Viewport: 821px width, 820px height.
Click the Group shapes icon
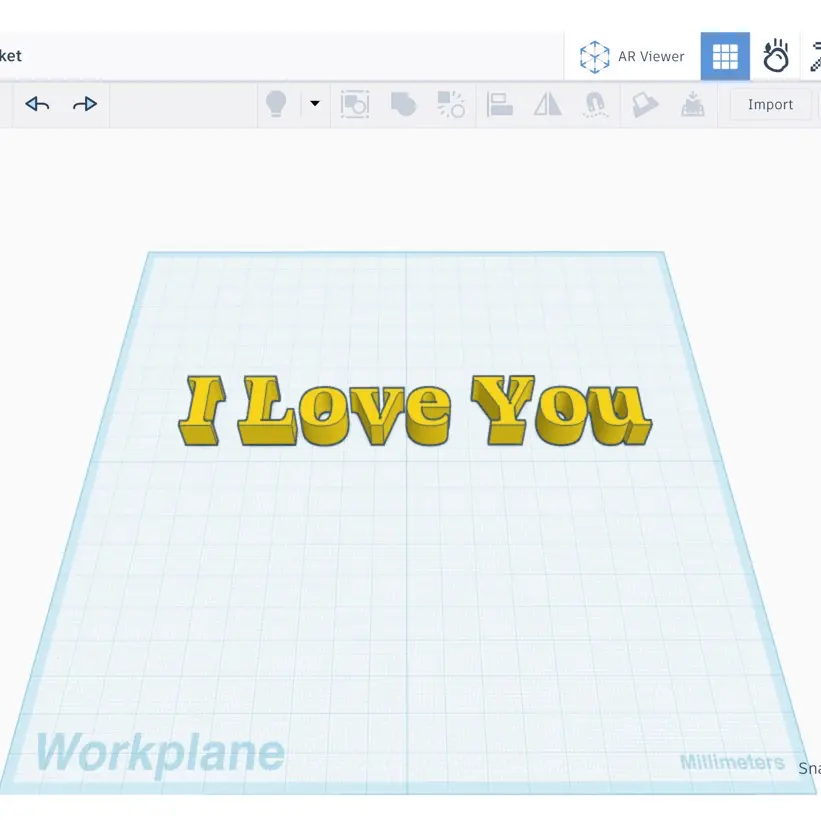click(403, 104)
